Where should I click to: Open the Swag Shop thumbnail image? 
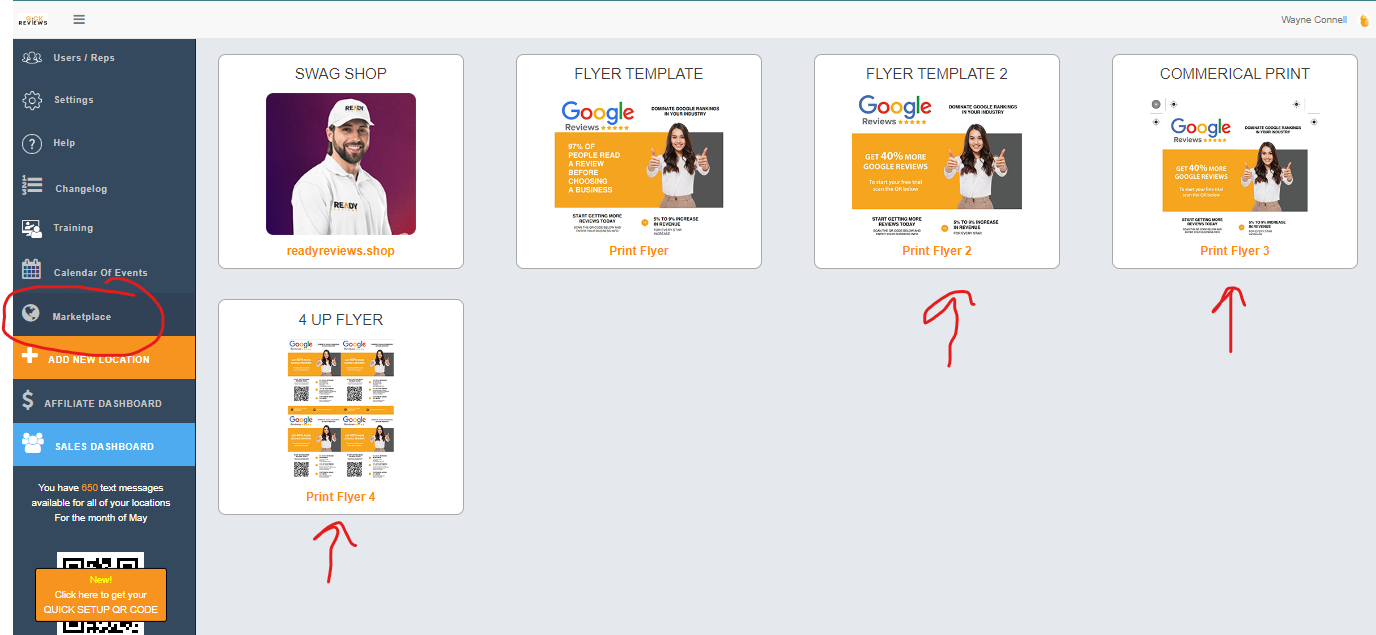340,164
